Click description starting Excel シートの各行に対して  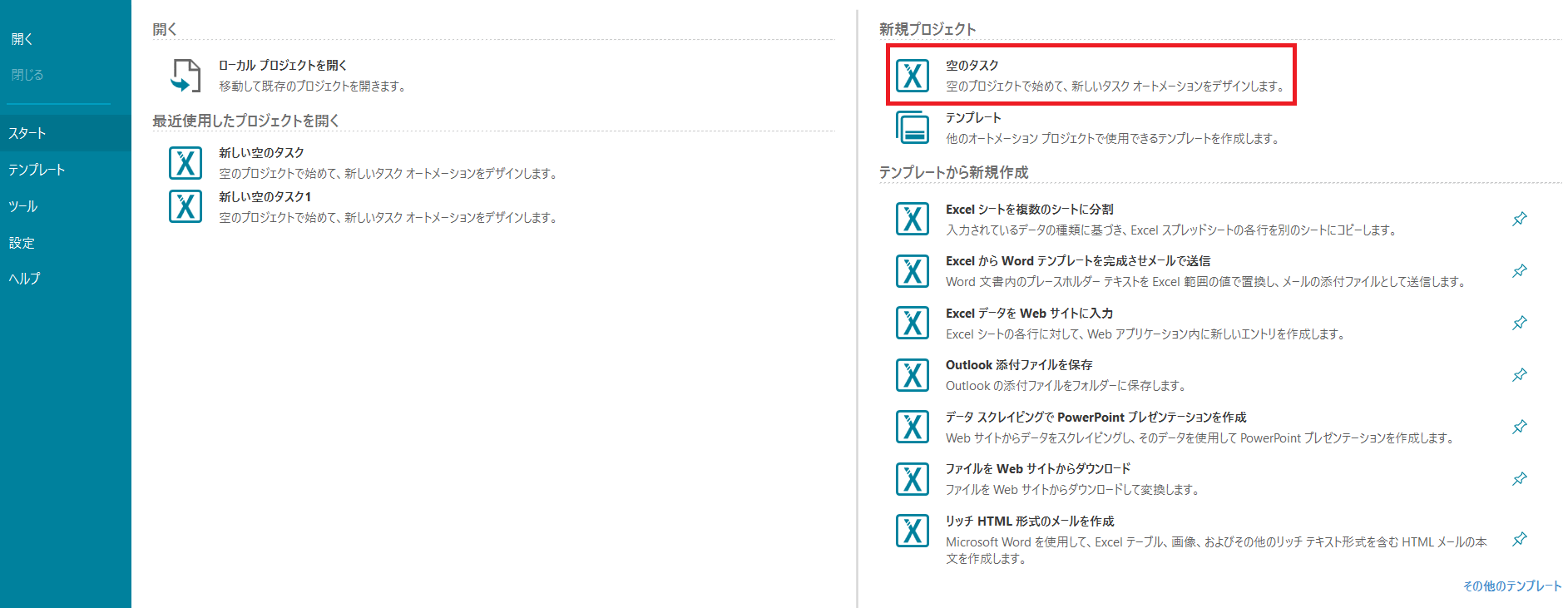(1145, 334)
